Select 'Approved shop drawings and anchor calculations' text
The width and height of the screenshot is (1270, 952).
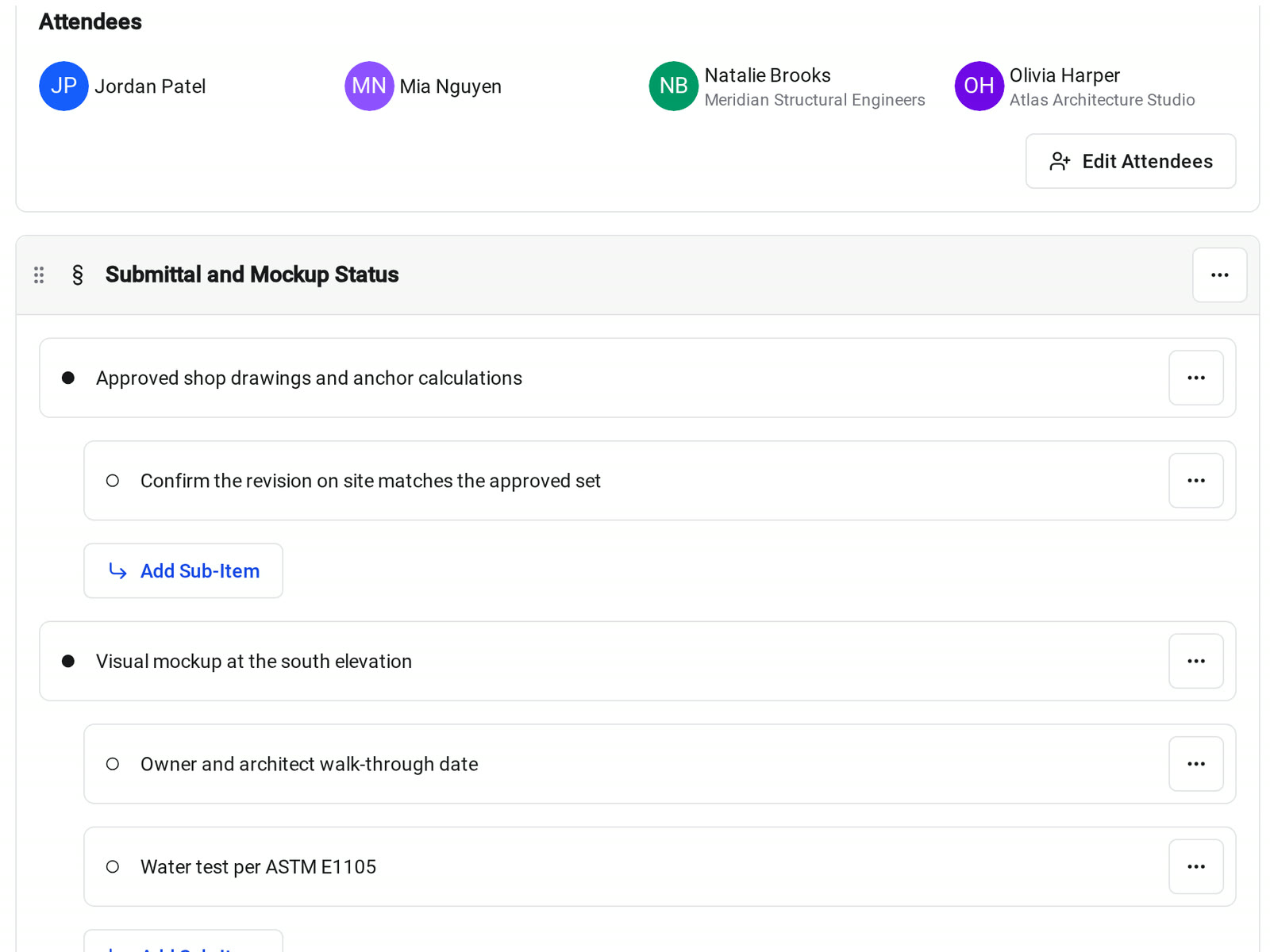[309, 378]
